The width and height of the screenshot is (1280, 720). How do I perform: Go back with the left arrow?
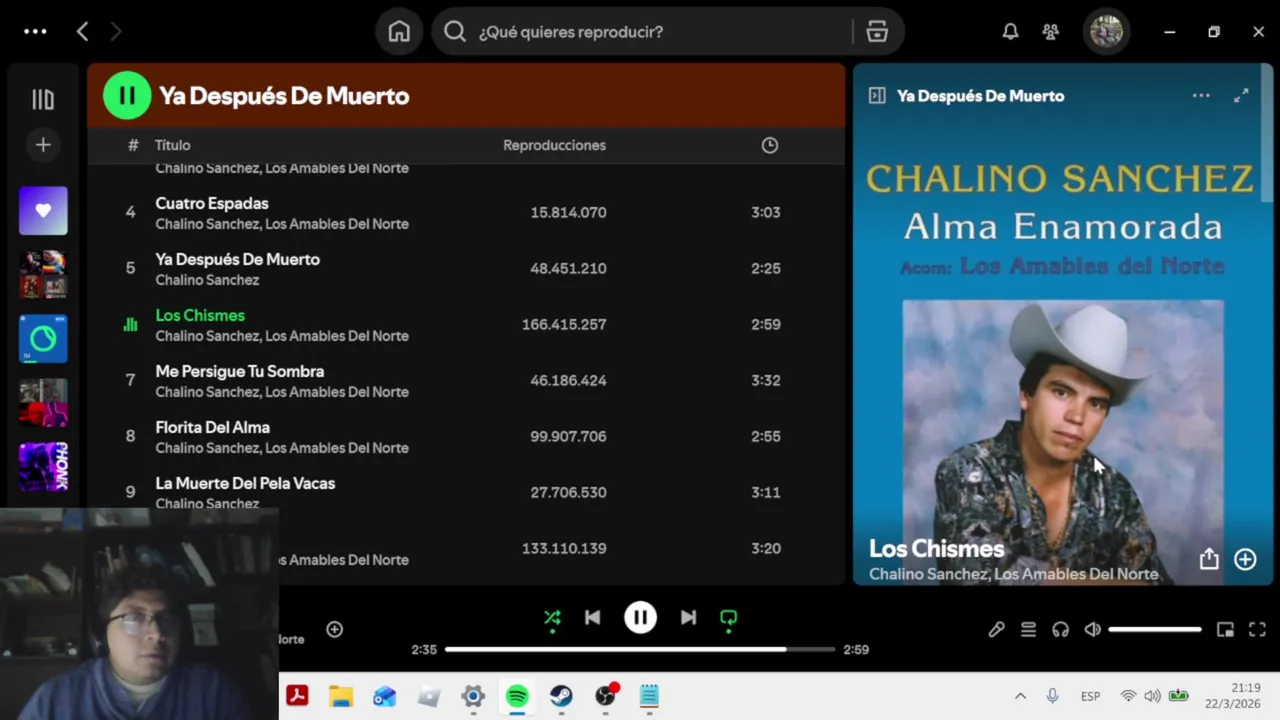(x=83, y=32)
